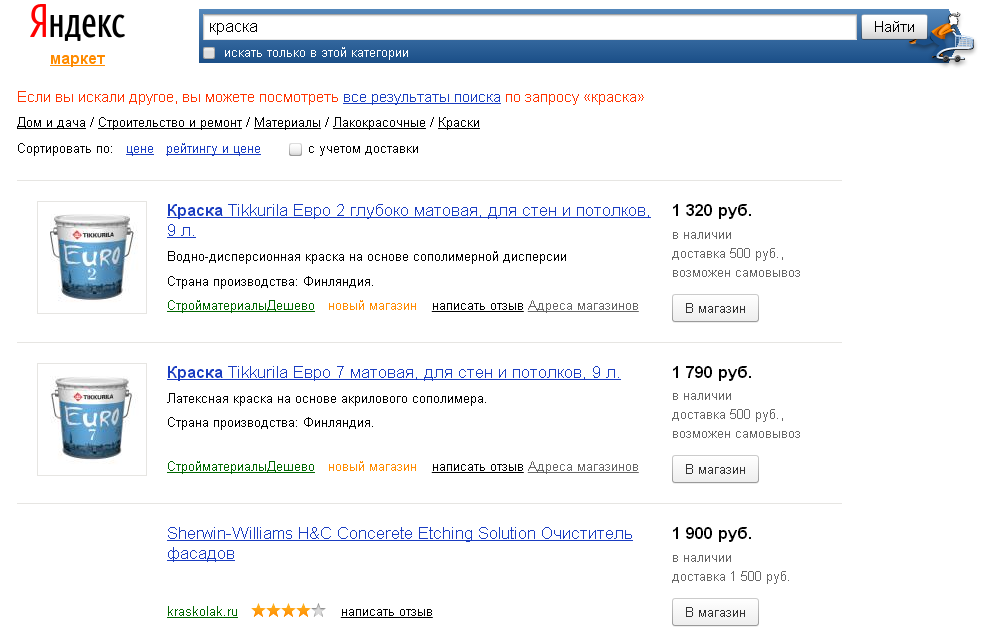The image size is (984, 644).
Task: Select the 1 790 руб. price text
Action: pos(712,372)
